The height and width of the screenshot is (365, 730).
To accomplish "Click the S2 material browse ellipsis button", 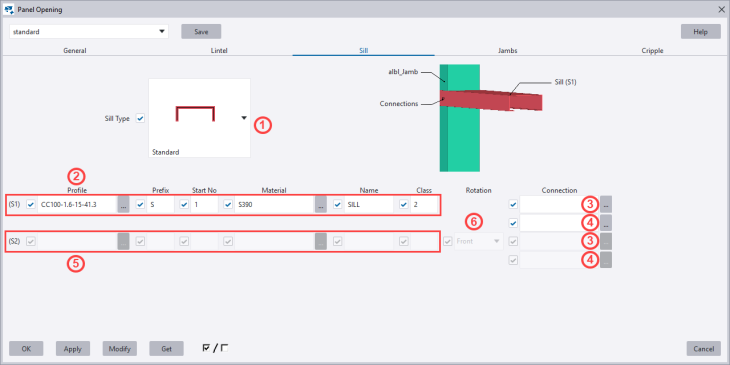I will click(321, 242).
